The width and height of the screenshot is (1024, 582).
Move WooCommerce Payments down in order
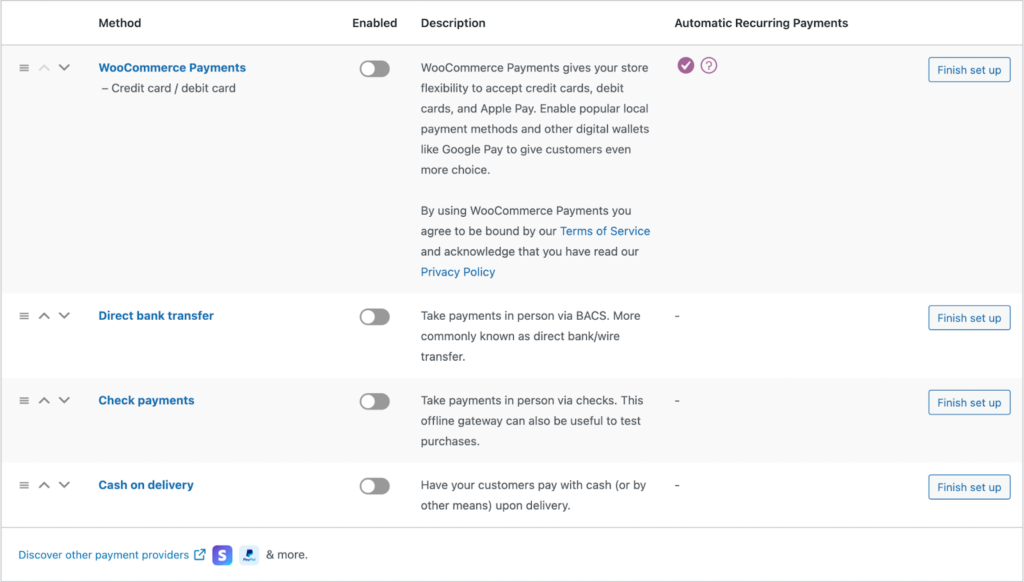coord(64,68)
